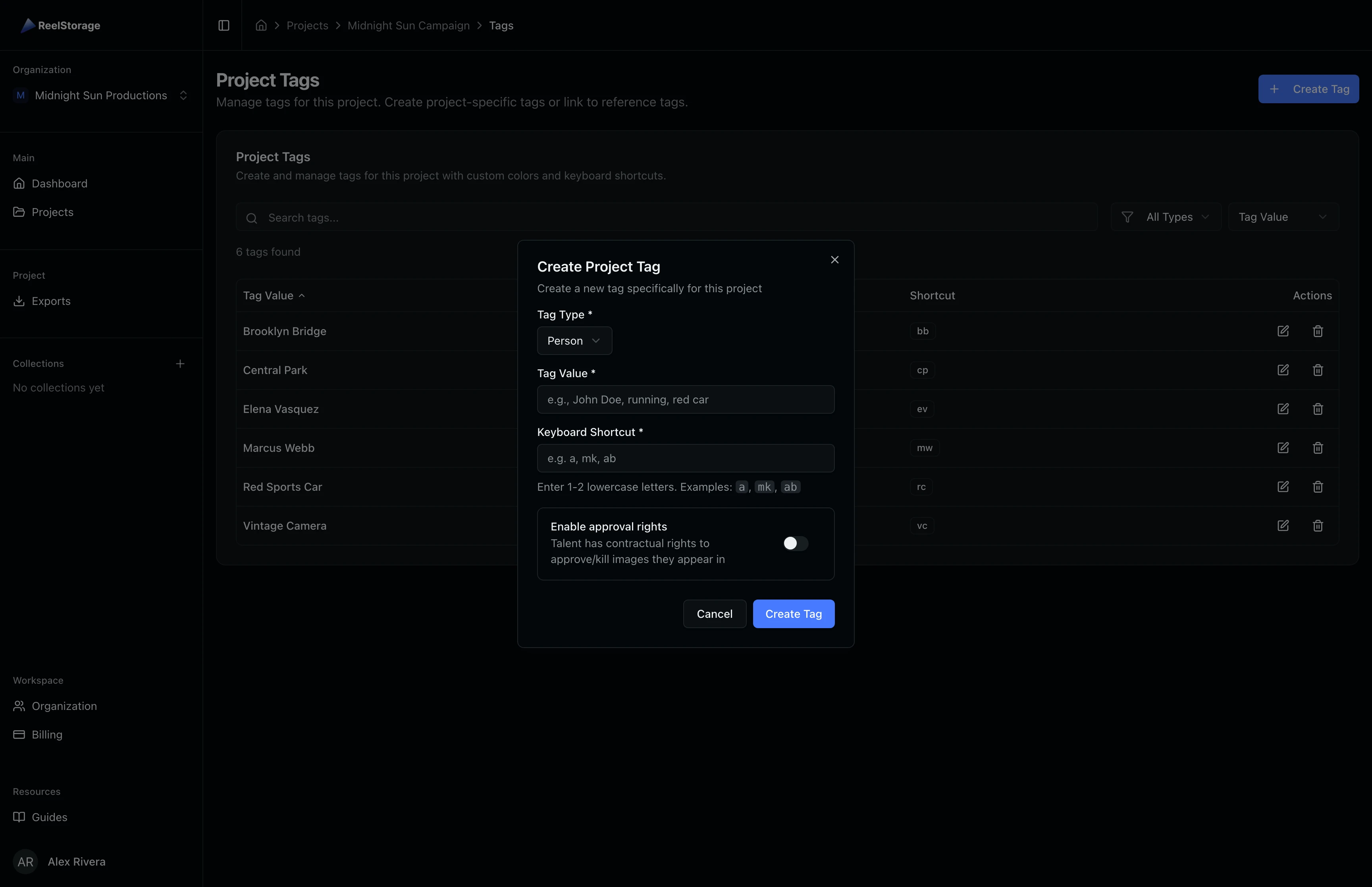The height and width of the screenshot is (887, 1372).
Task: Click the Tag Value input field
Action: (685, 399)
